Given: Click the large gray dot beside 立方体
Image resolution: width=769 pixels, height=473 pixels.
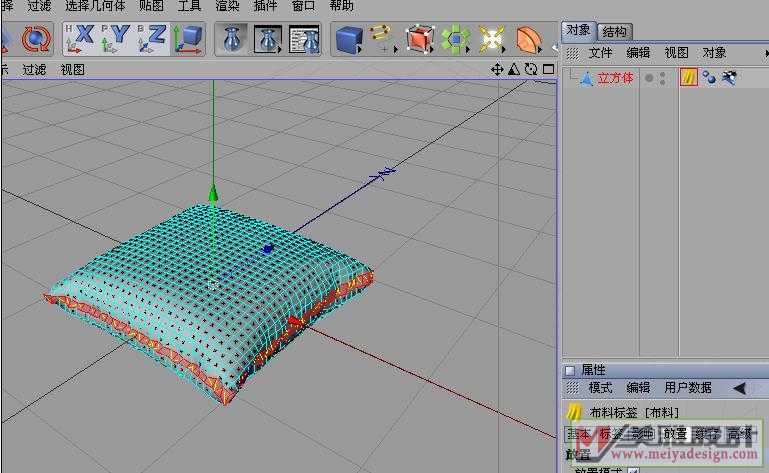Looking at the screenshot, I should click(649, 78).
